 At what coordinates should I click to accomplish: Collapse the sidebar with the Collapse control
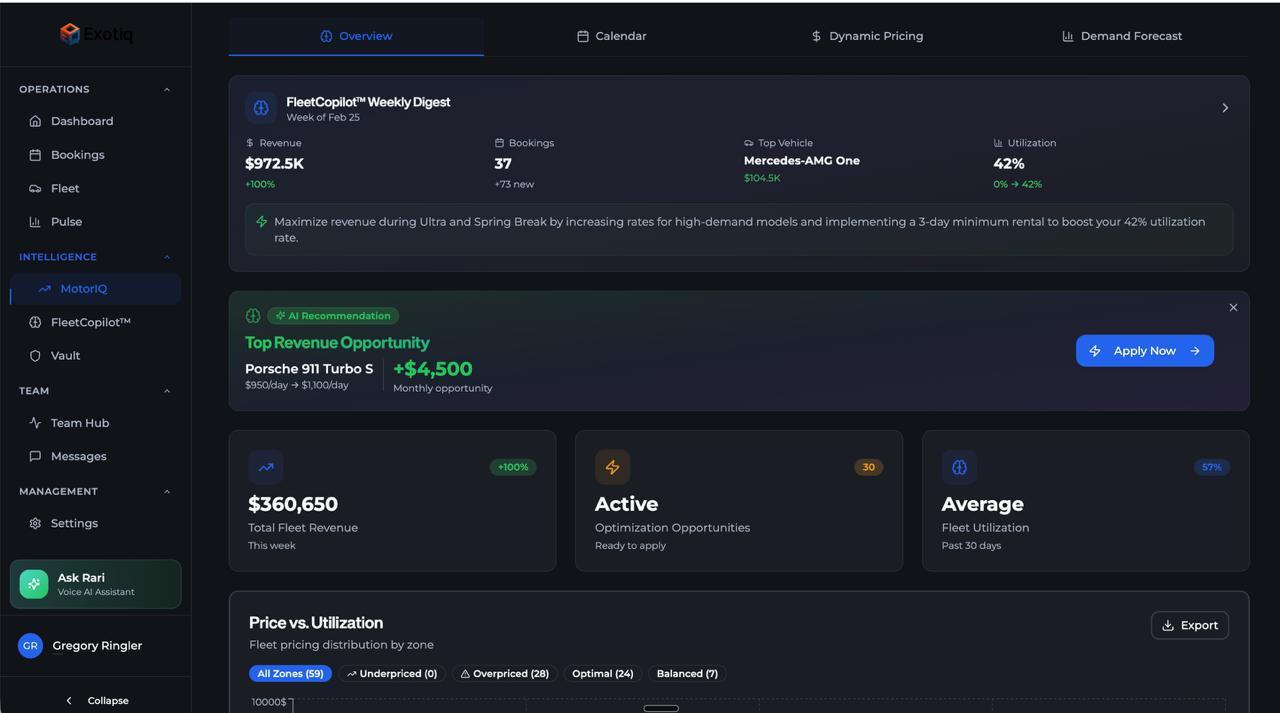pos(95,700)
